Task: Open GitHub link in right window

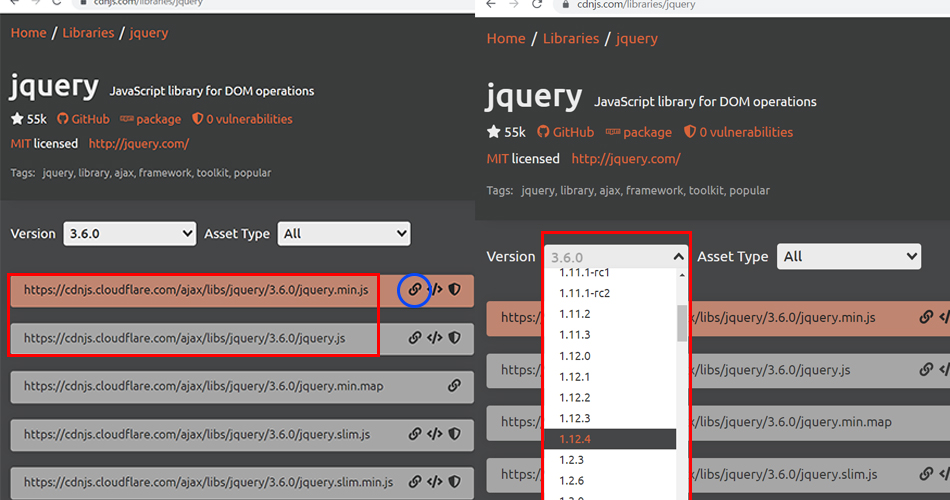Action: 565,132
